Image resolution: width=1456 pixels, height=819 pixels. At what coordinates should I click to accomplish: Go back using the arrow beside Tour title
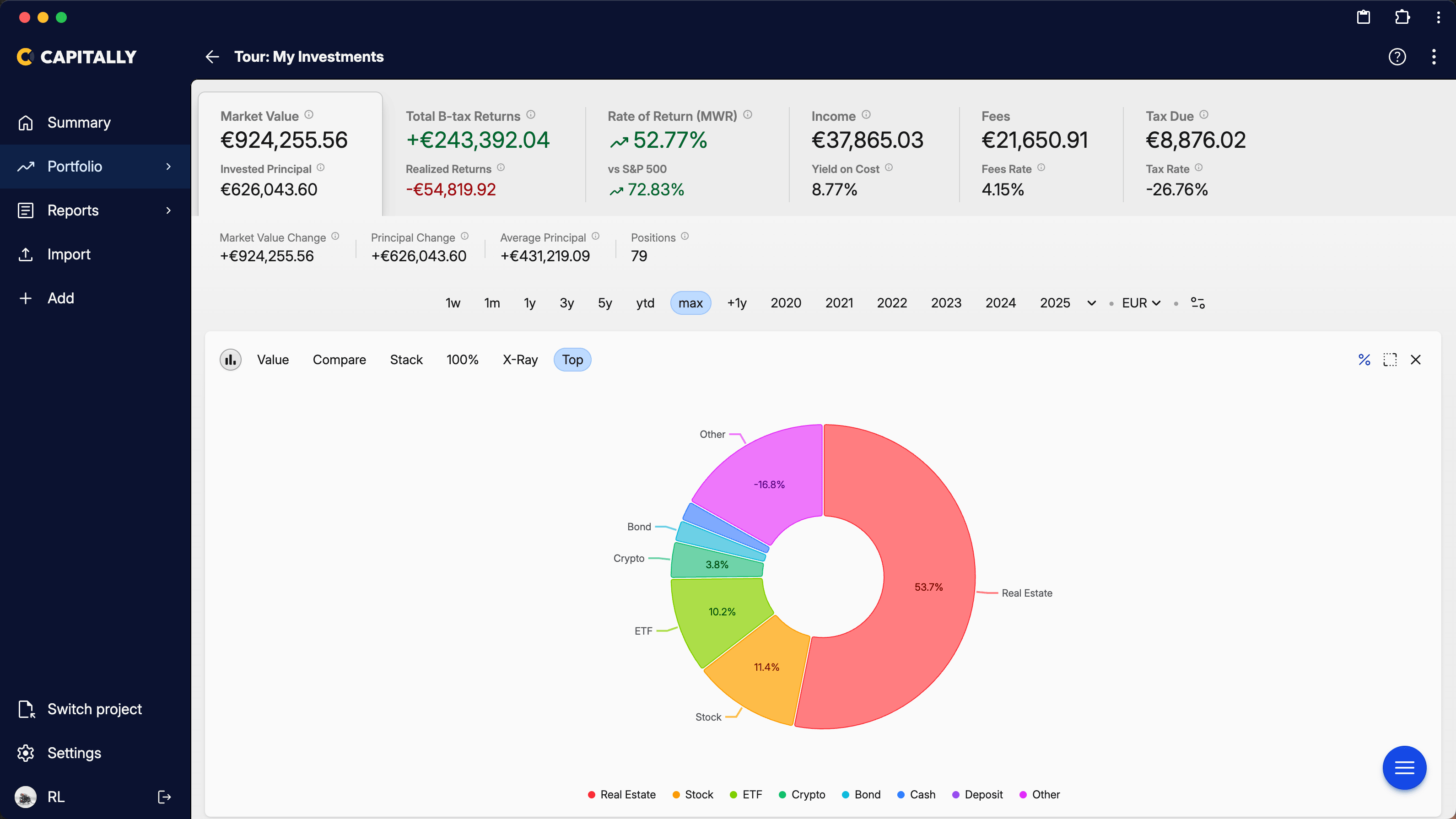(x=212, y=57)
